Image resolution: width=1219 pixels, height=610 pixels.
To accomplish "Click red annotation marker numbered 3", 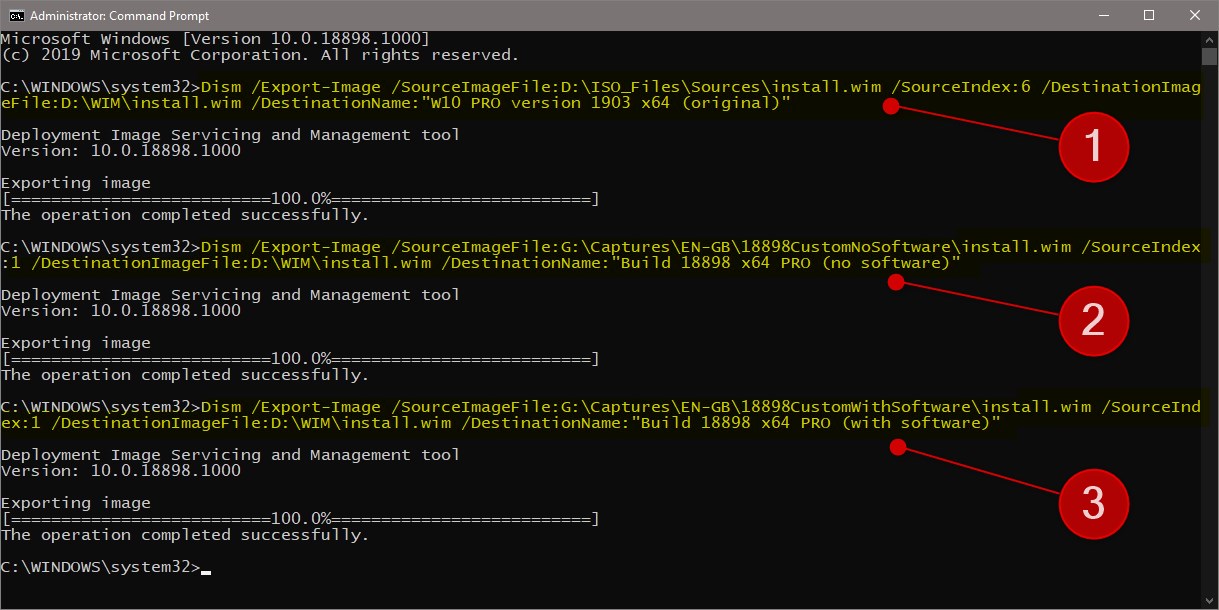I will [1094, 504].
